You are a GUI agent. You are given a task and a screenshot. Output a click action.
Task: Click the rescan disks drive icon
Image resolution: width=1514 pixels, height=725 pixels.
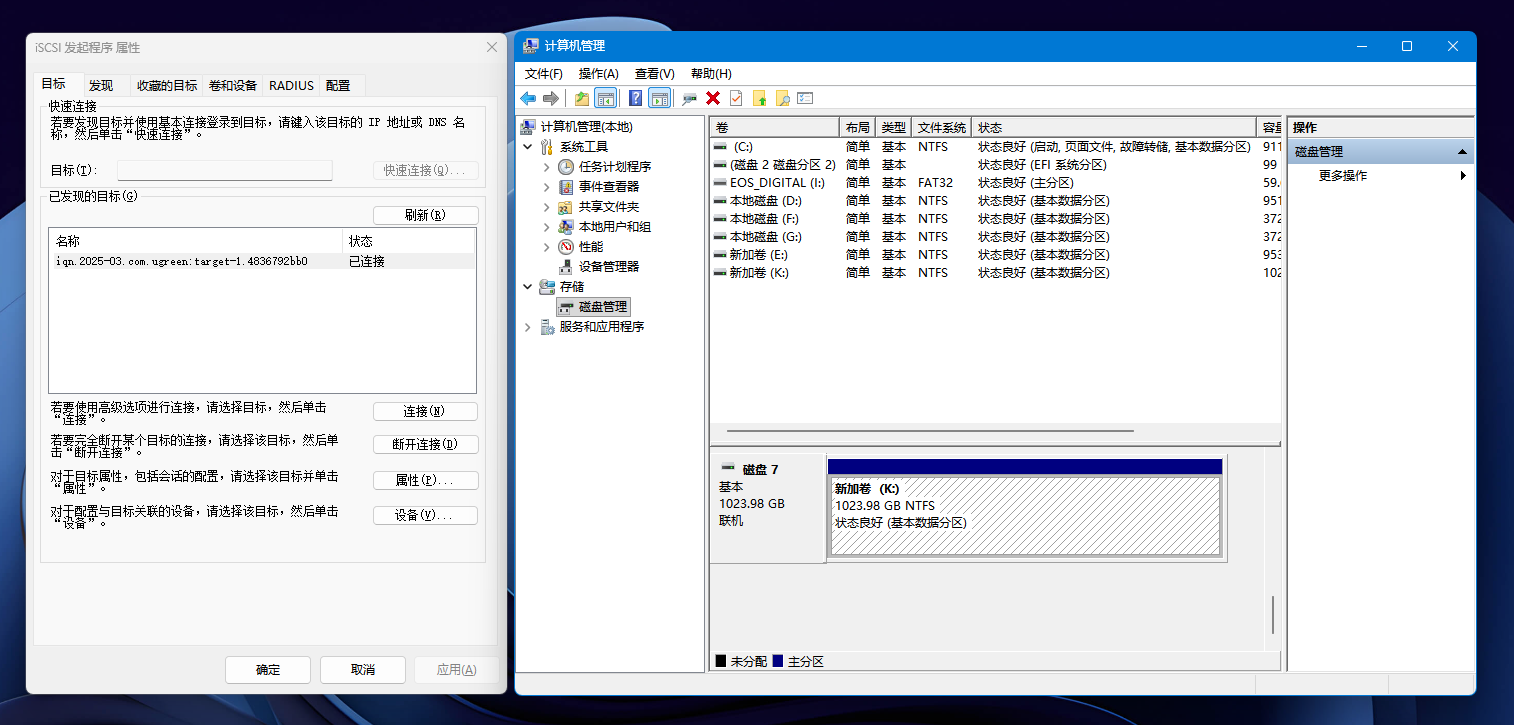(689, 98)
